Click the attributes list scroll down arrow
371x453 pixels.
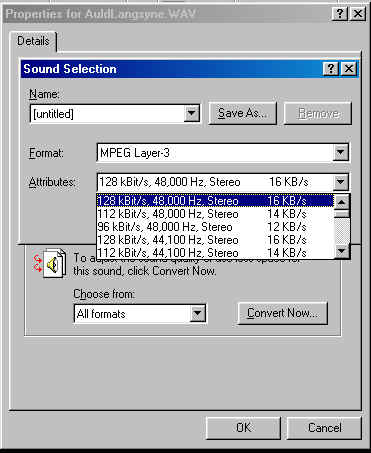click(x=342, y=251)
